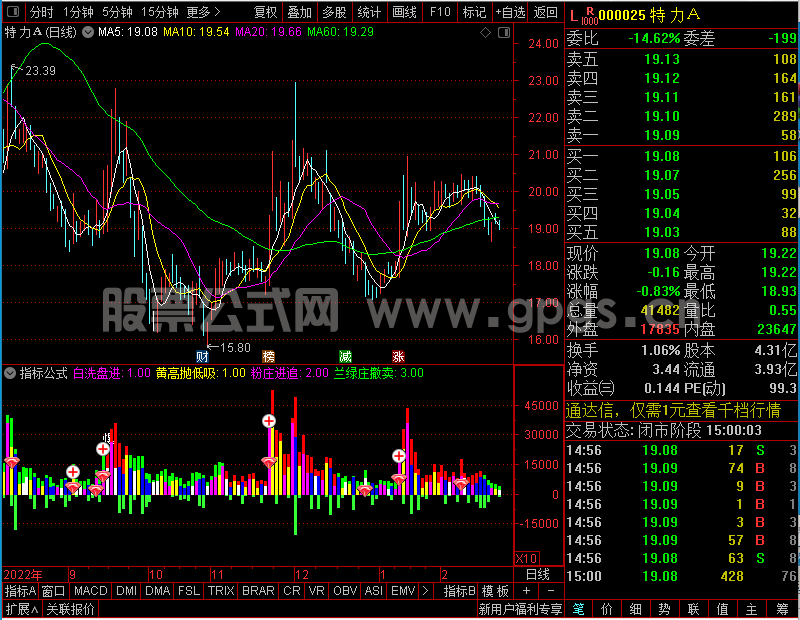The image size is (800, 620).
Task: Add a panel with the + button
Action: pos(527,591)
